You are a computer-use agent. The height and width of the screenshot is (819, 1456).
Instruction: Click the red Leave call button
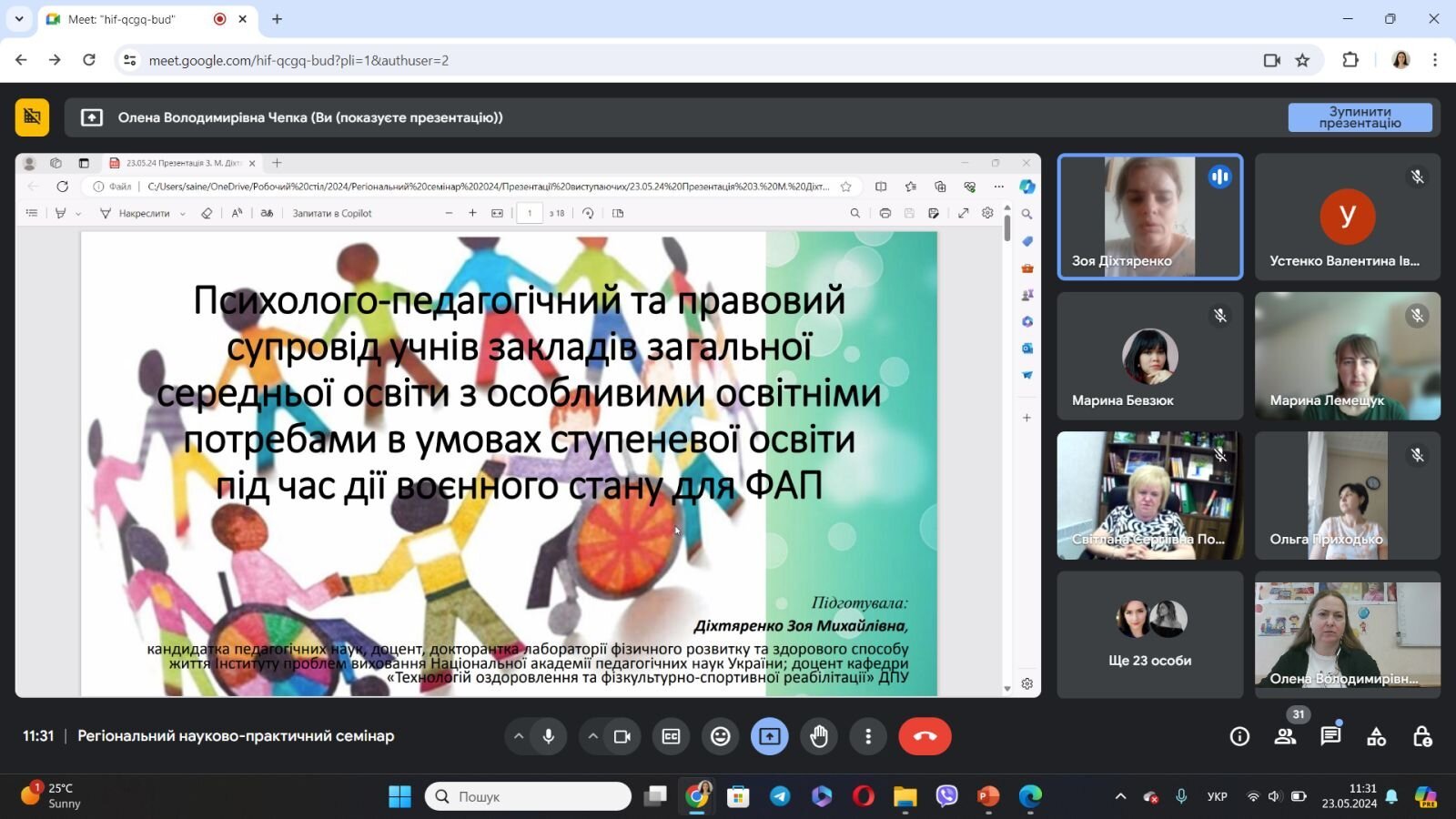click(x=925, y=736)
